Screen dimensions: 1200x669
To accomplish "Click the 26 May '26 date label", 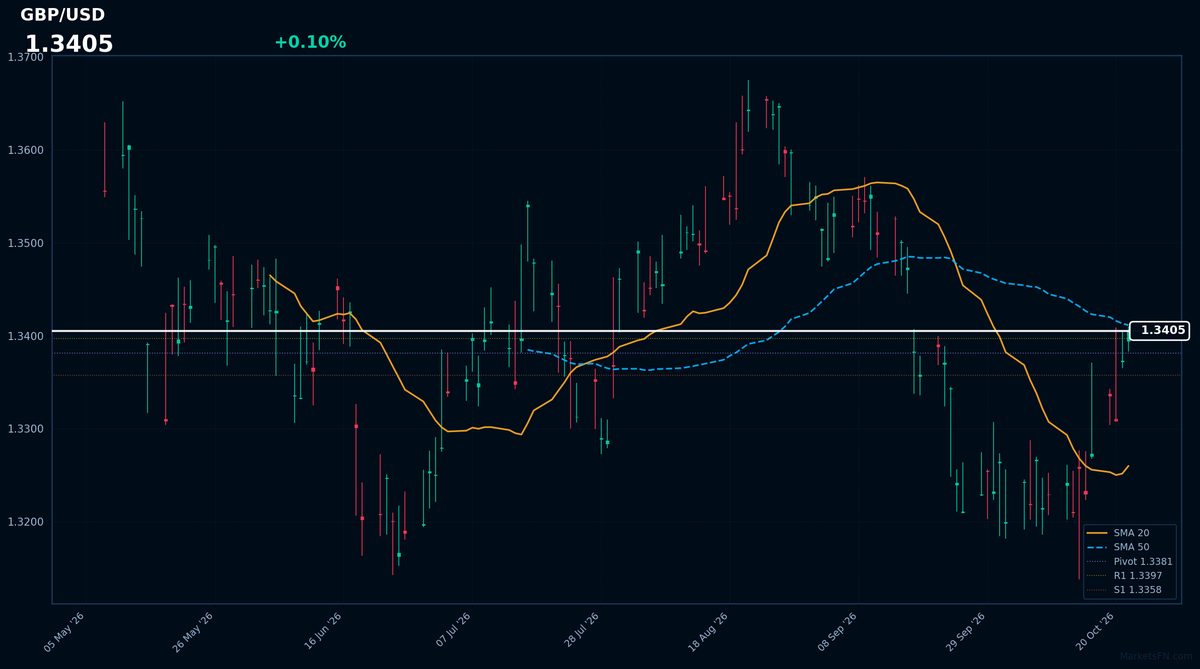I will point(194,632).
